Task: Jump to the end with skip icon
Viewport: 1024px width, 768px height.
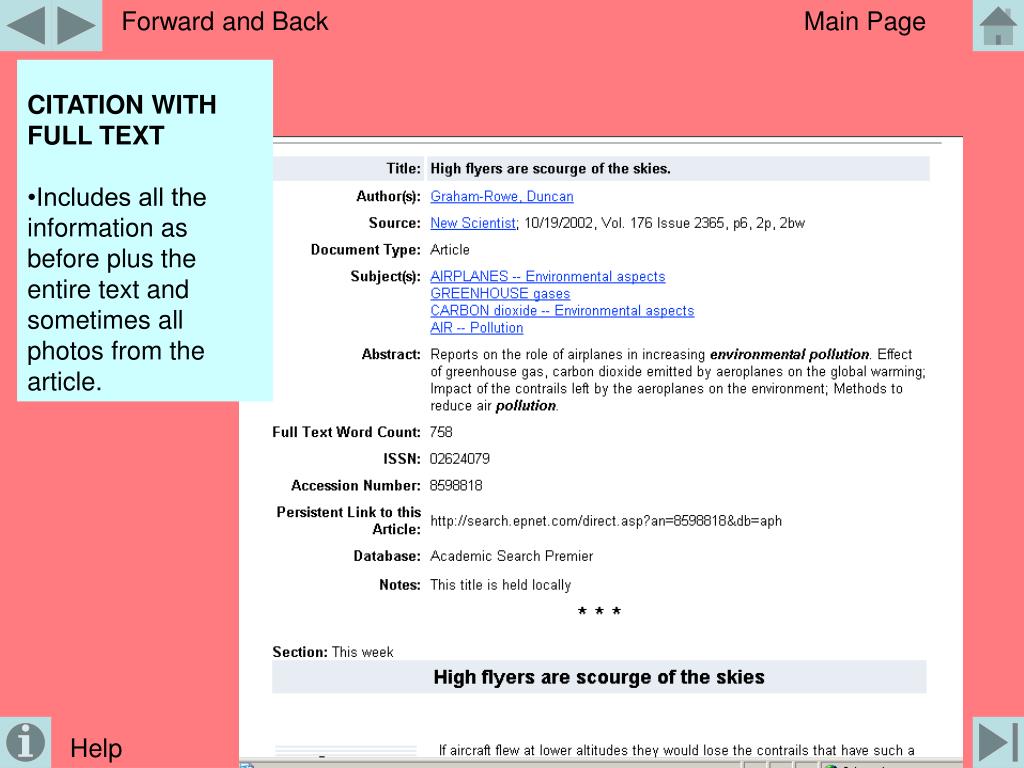Action: (998, 743)
